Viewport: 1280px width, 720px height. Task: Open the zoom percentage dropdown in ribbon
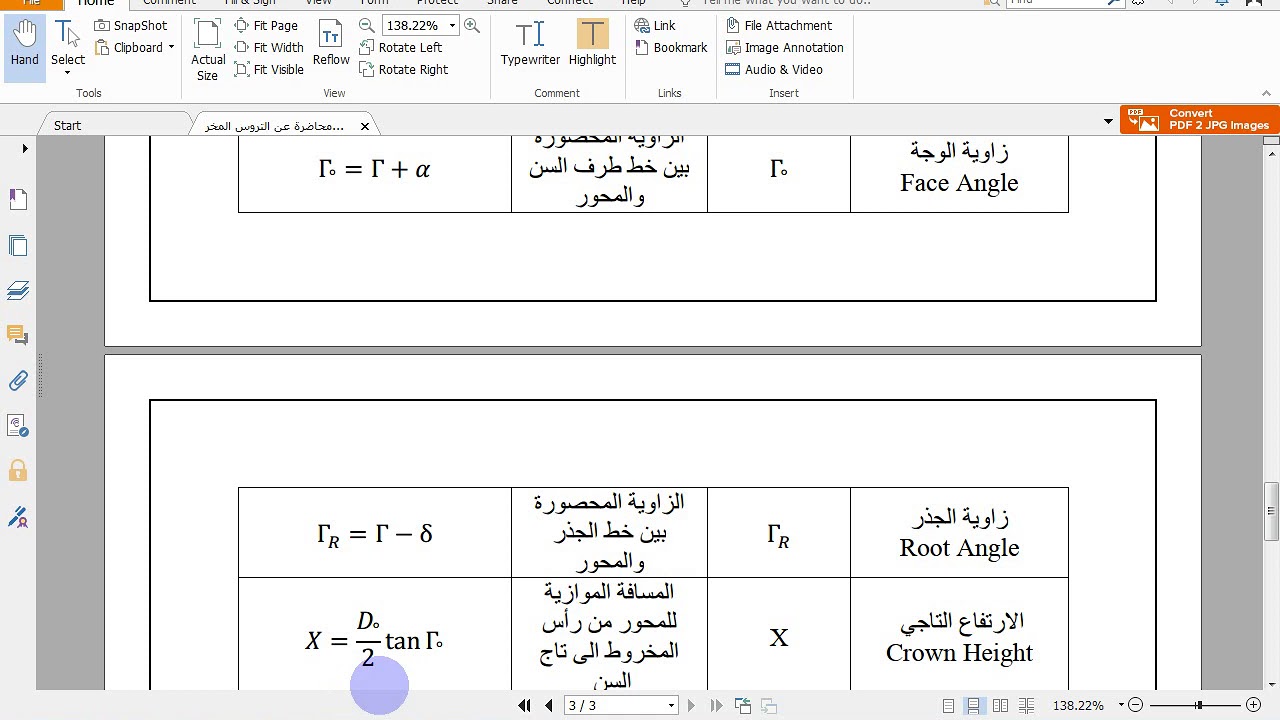coord(452,25)
